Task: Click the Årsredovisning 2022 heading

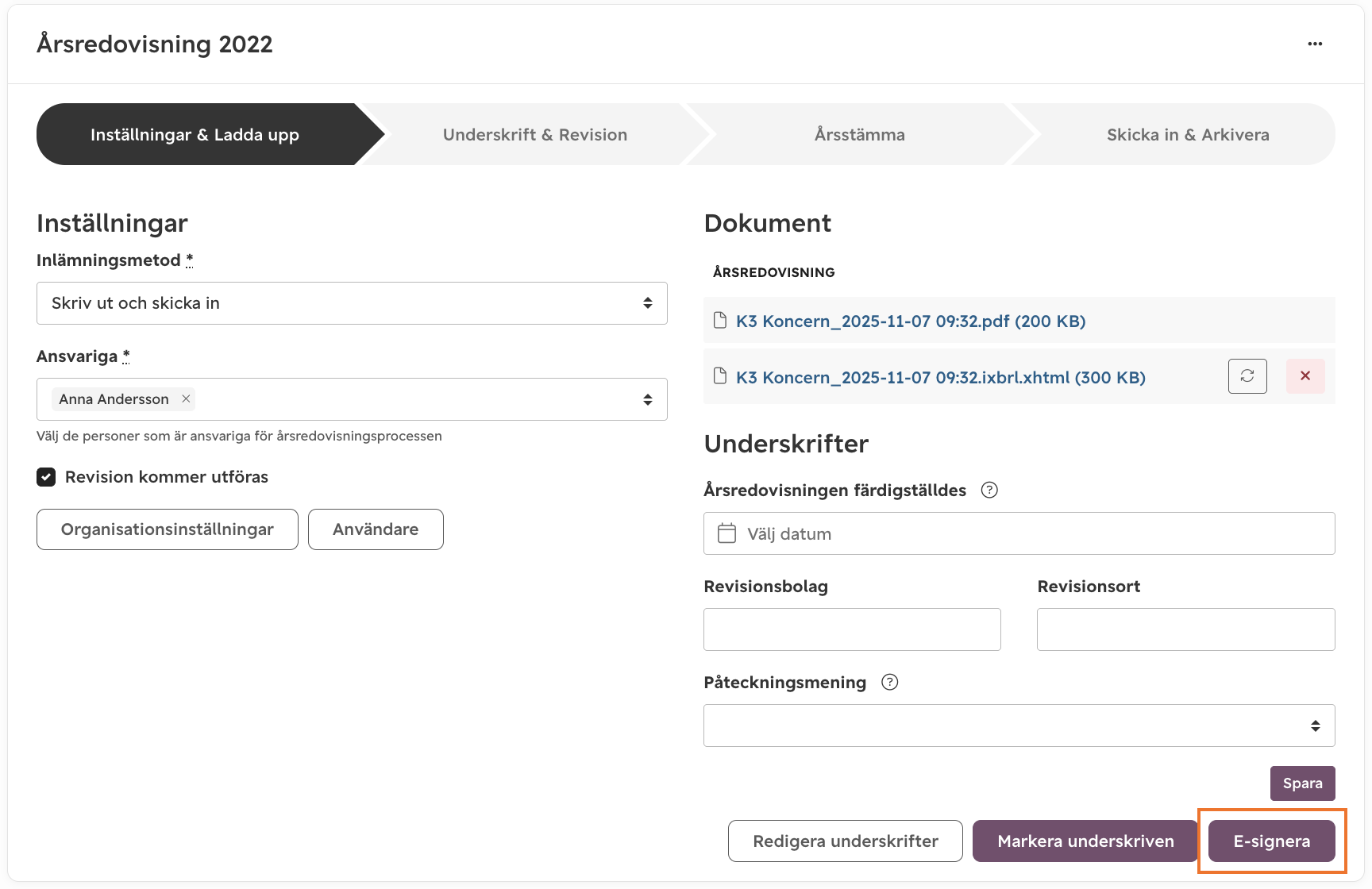Action: (x=155, y=44)
